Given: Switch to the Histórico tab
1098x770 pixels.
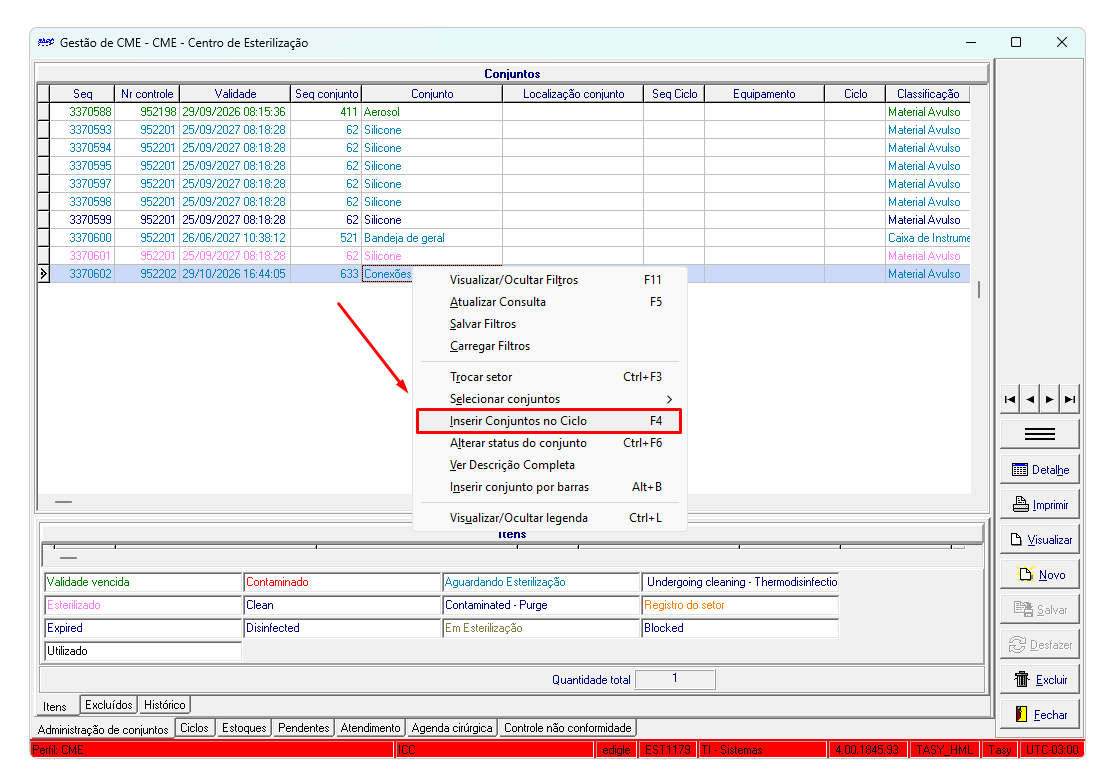Looking at the screenshot, I should pos(165,705).
